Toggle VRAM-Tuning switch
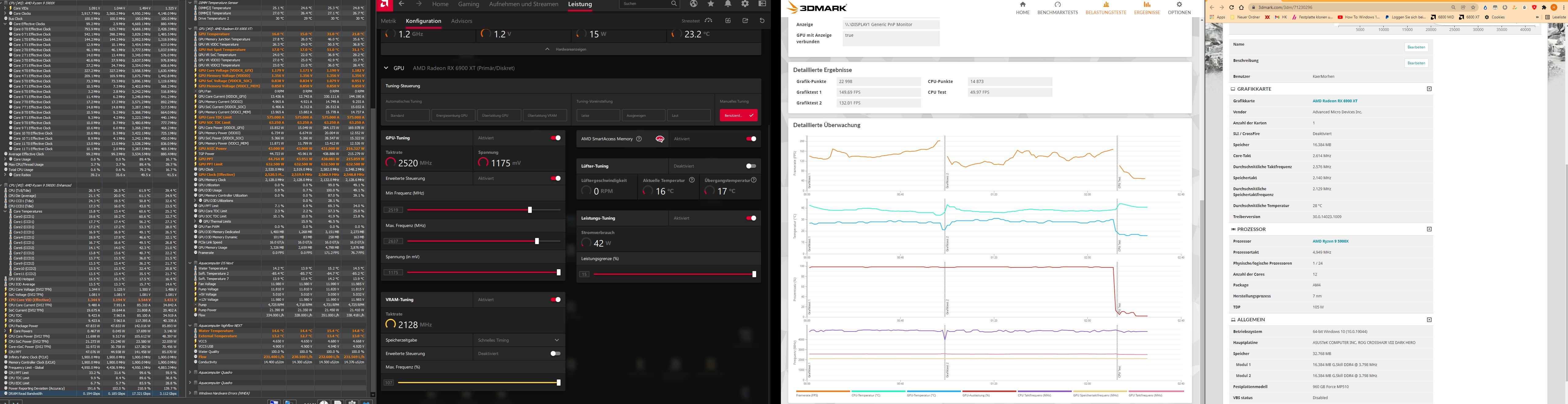The width and height of the screenshot is (1568, 404). (556, 300)
